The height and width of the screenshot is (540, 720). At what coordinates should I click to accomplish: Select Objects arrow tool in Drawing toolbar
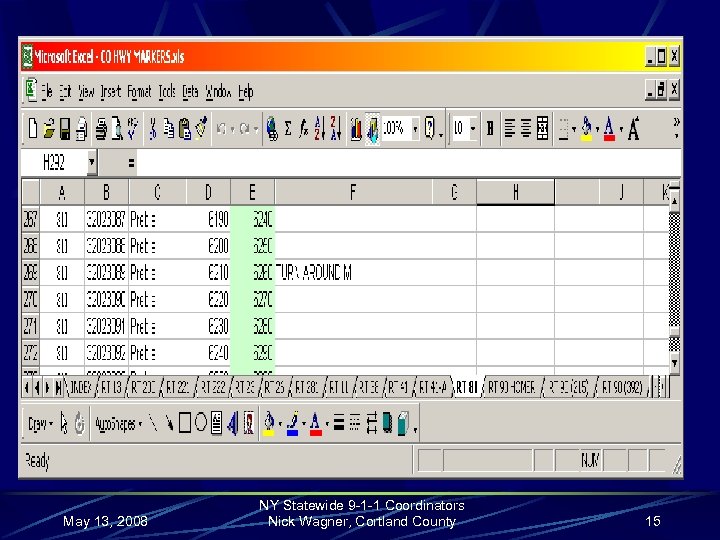(63, 423)
